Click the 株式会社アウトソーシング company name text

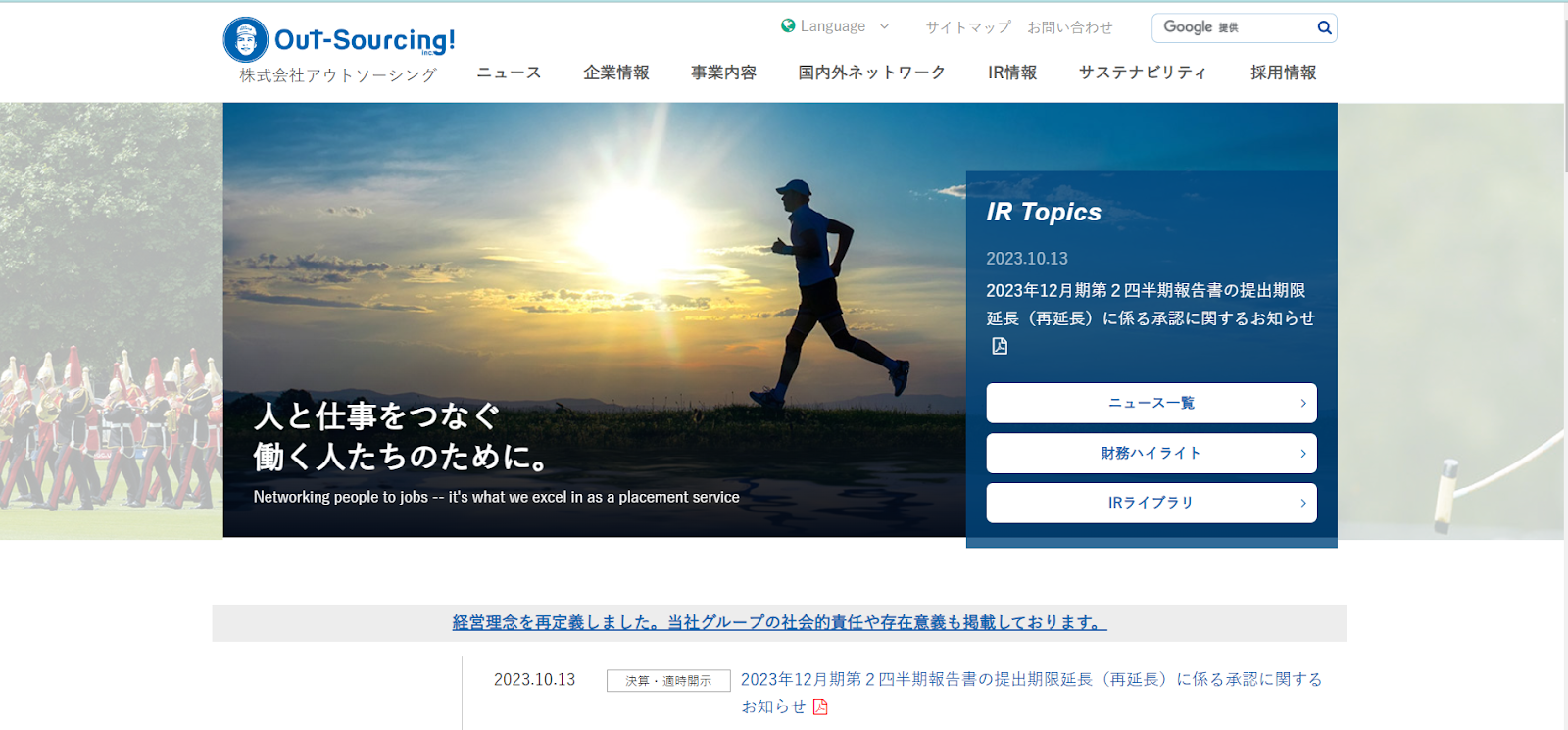click(338, 75)
